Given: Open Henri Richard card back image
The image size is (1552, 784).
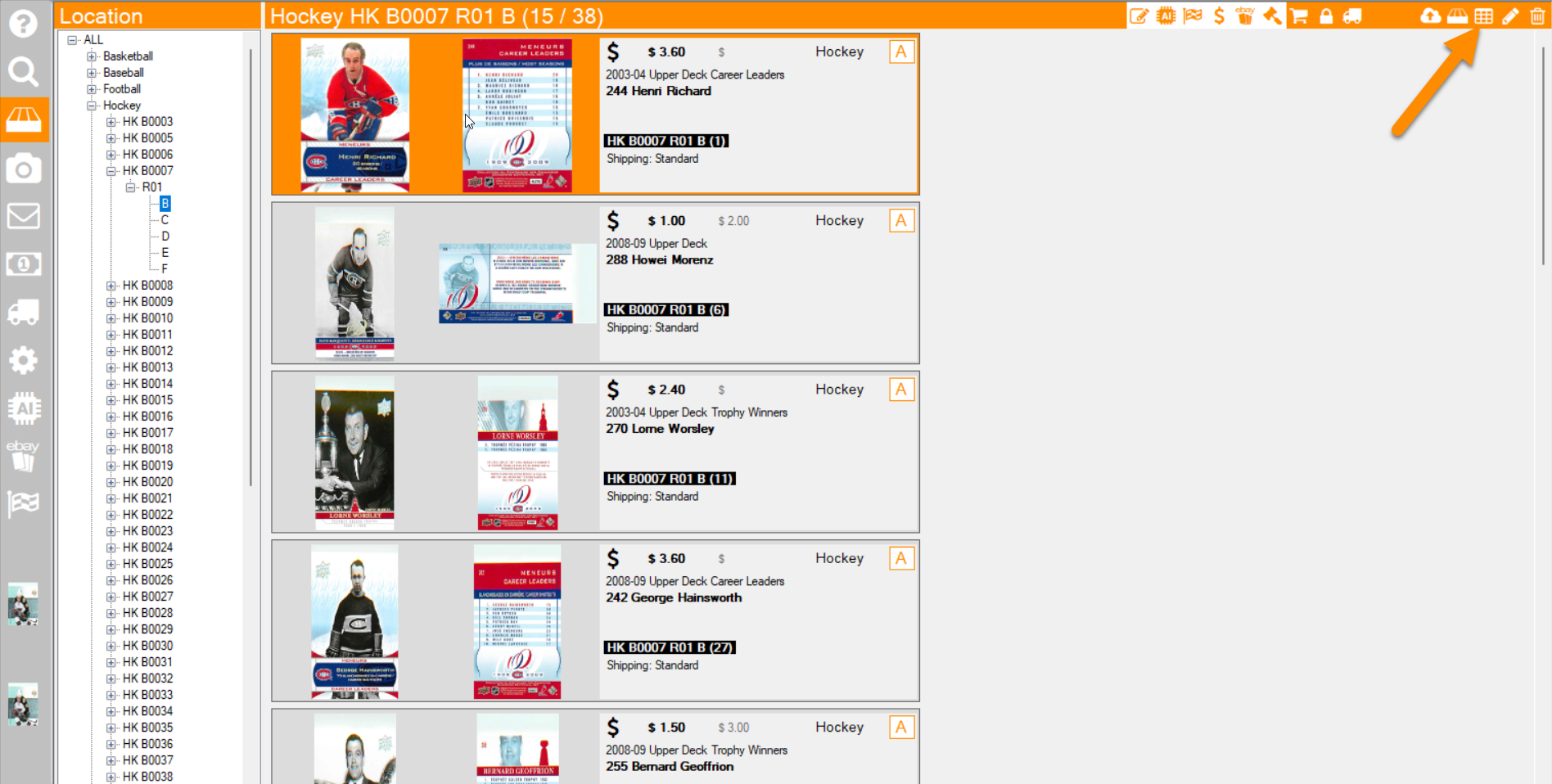Looking at the screenshot, I should [517, 115].
